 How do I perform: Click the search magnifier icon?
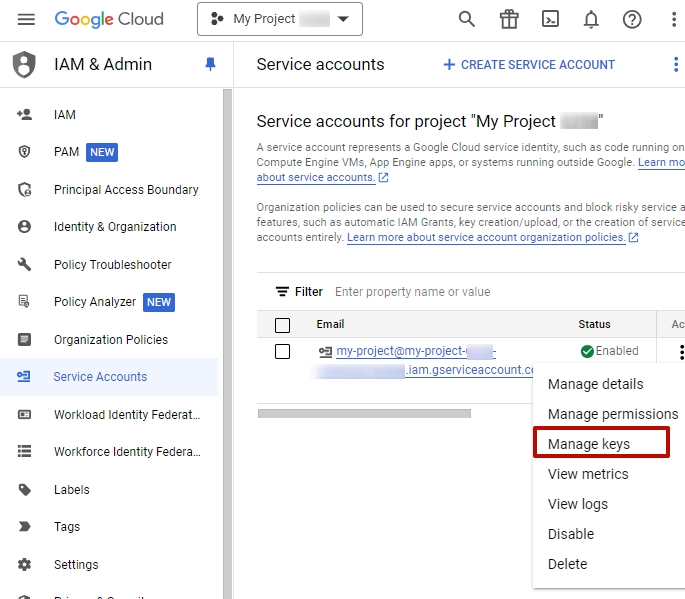(467, 19)
